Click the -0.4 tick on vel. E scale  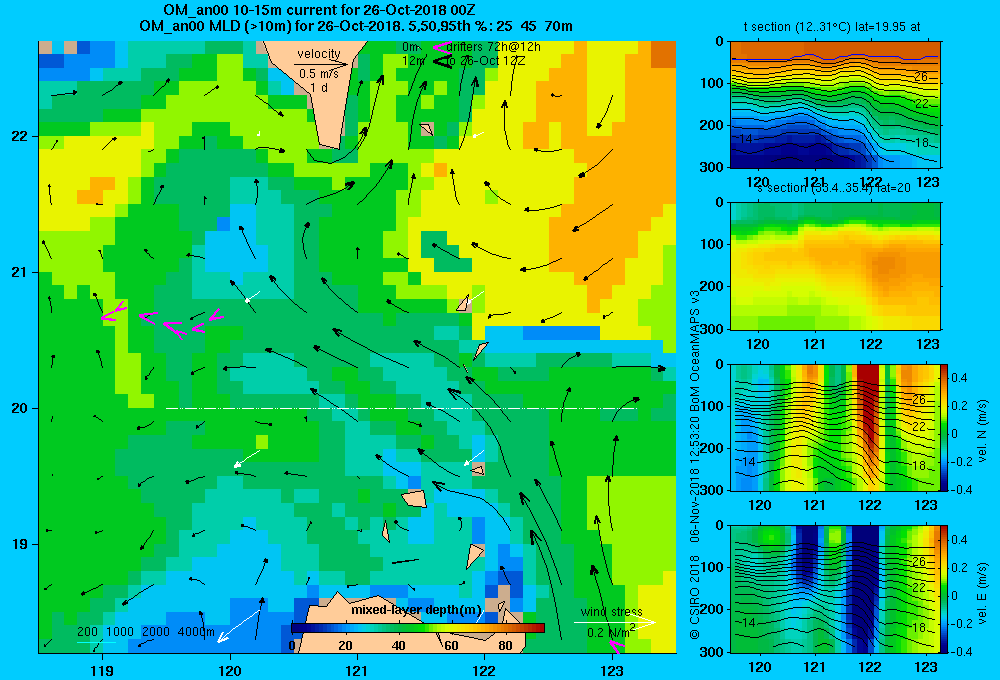click(961, 651)
